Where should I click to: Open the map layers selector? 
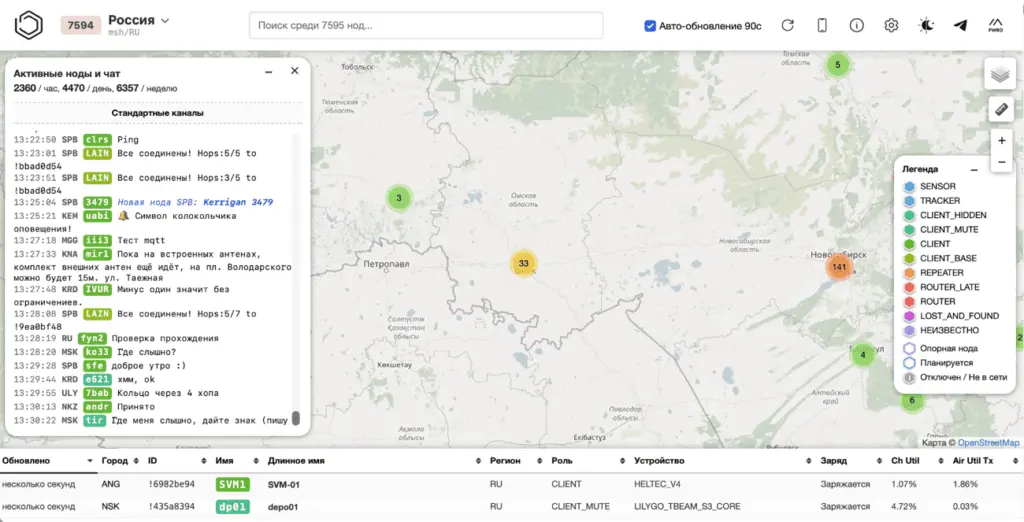click(x=1000, y=73)
